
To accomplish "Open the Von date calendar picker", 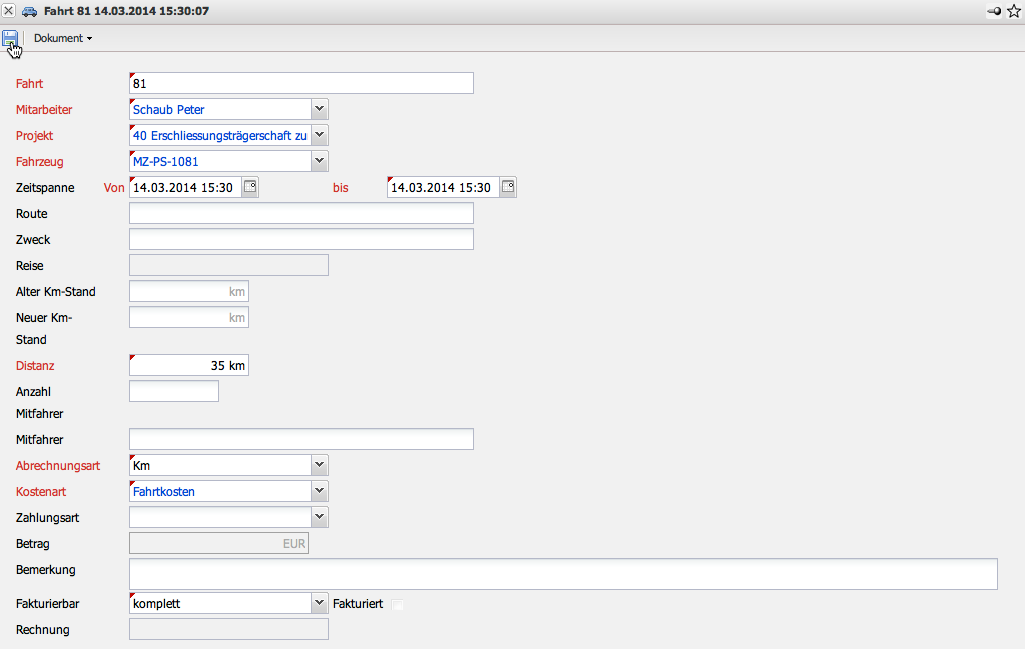I will coord(250,187).
